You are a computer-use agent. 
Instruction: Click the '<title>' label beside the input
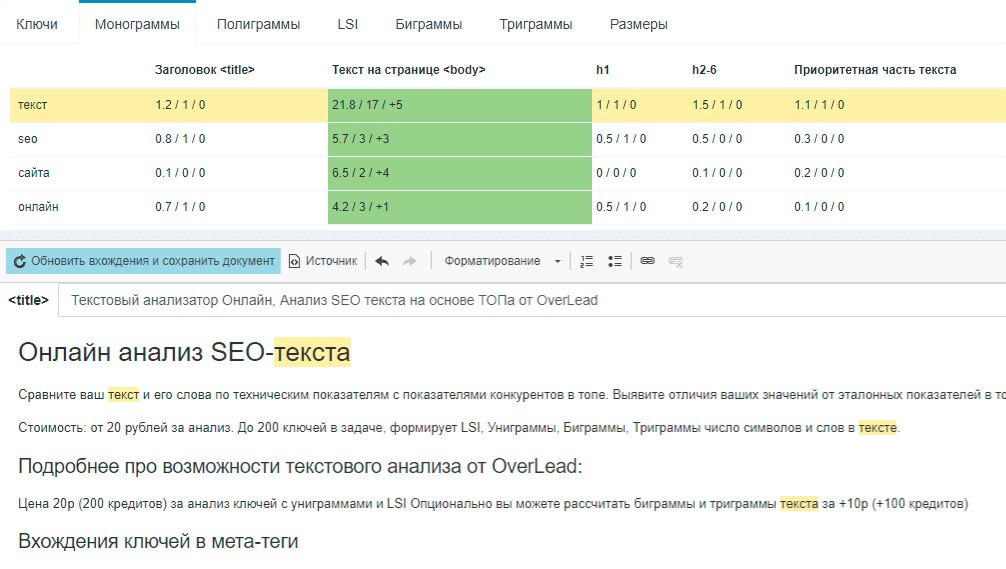pos(28,300)
